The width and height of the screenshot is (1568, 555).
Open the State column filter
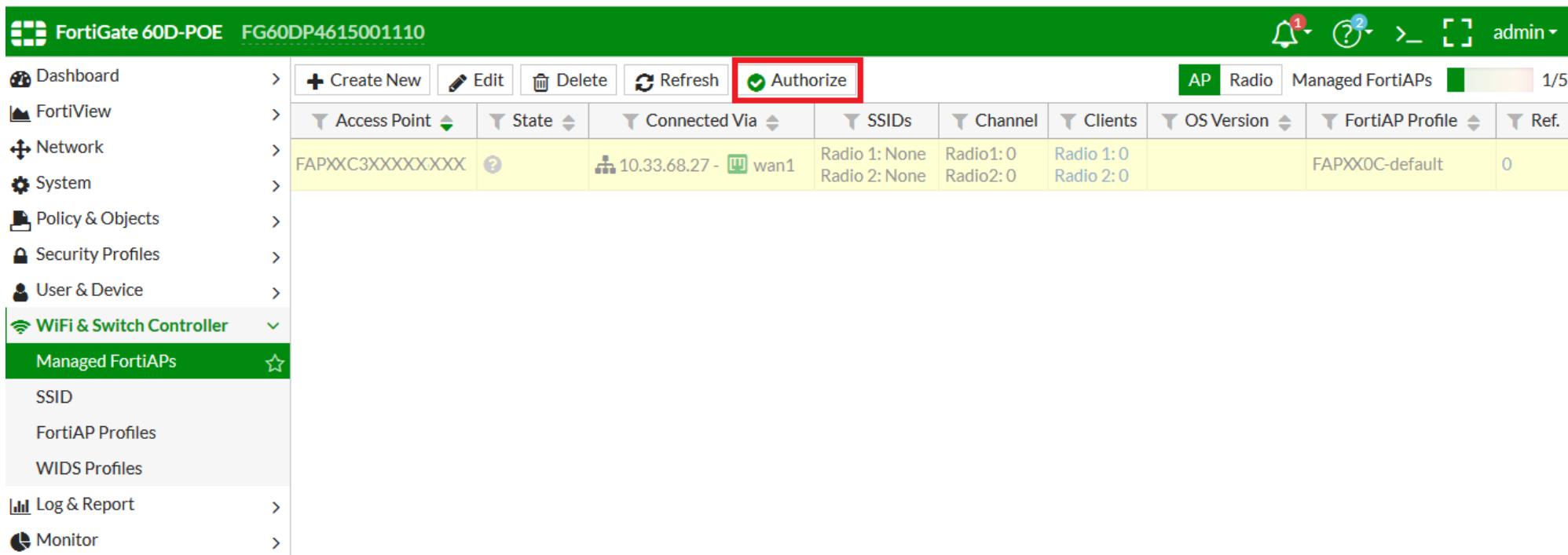(x=496, y=121)
